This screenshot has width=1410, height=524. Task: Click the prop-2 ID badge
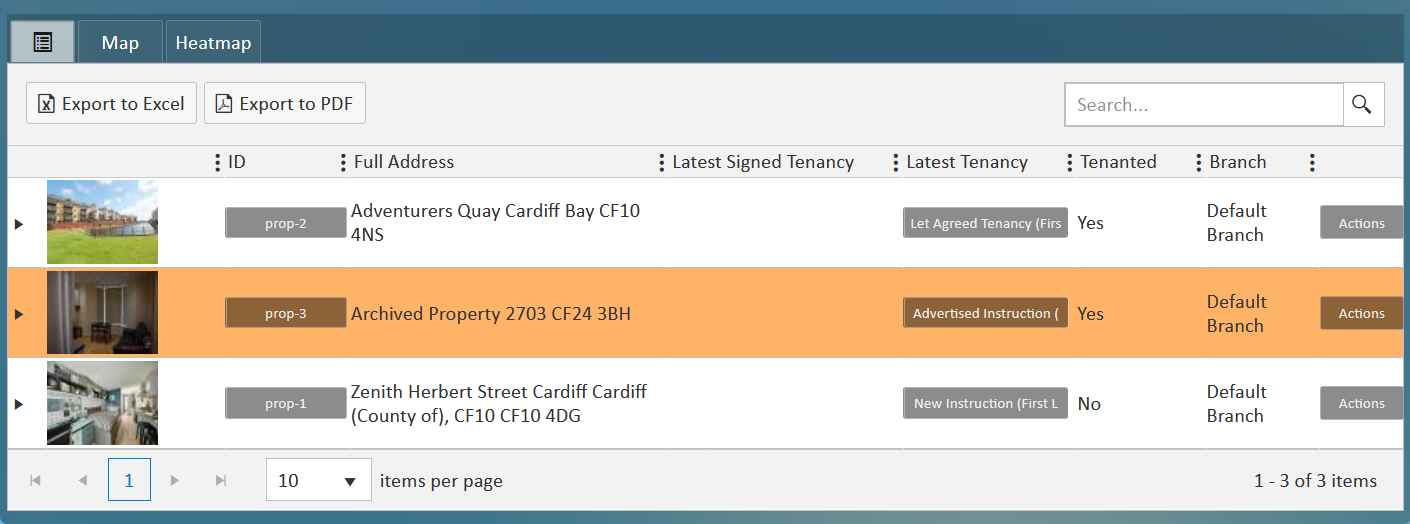point(285,224)
